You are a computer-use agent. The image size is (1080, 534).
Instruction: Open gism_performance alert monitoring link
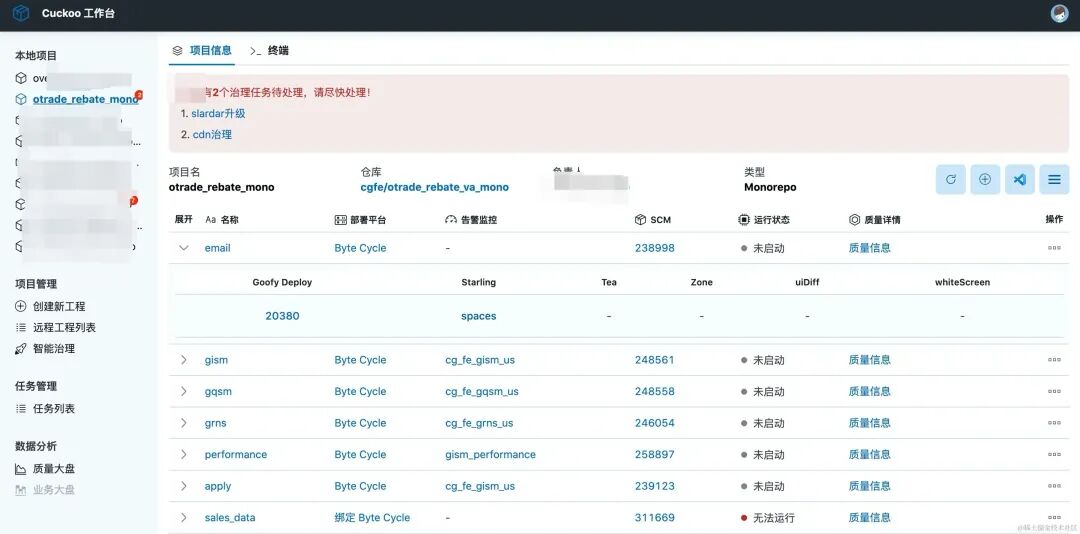[x=490, y=455]
